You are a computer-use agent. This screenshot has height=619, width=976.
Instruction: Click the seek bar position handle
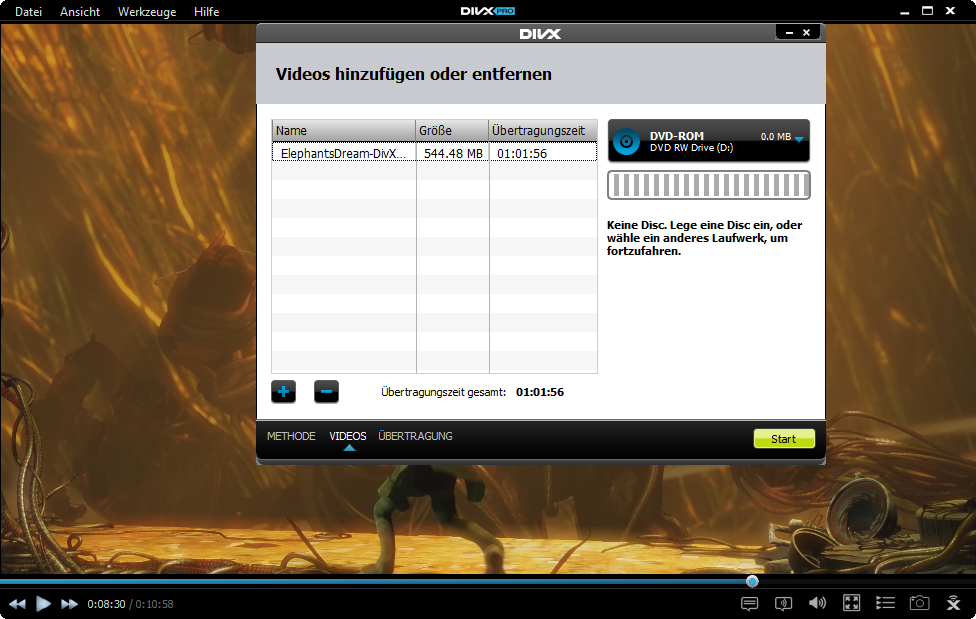(752, 581)
